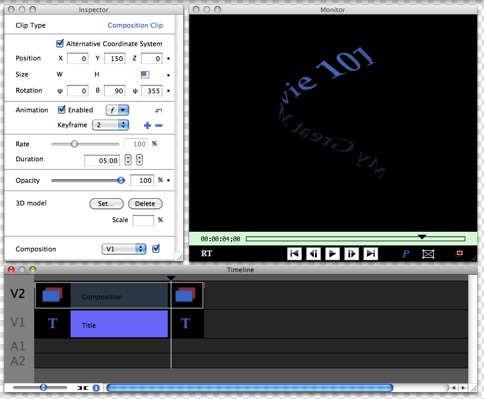Click the crossed-box icon in Monitor
This screenshot has height=399, width=484.
(x=428, y=254)
